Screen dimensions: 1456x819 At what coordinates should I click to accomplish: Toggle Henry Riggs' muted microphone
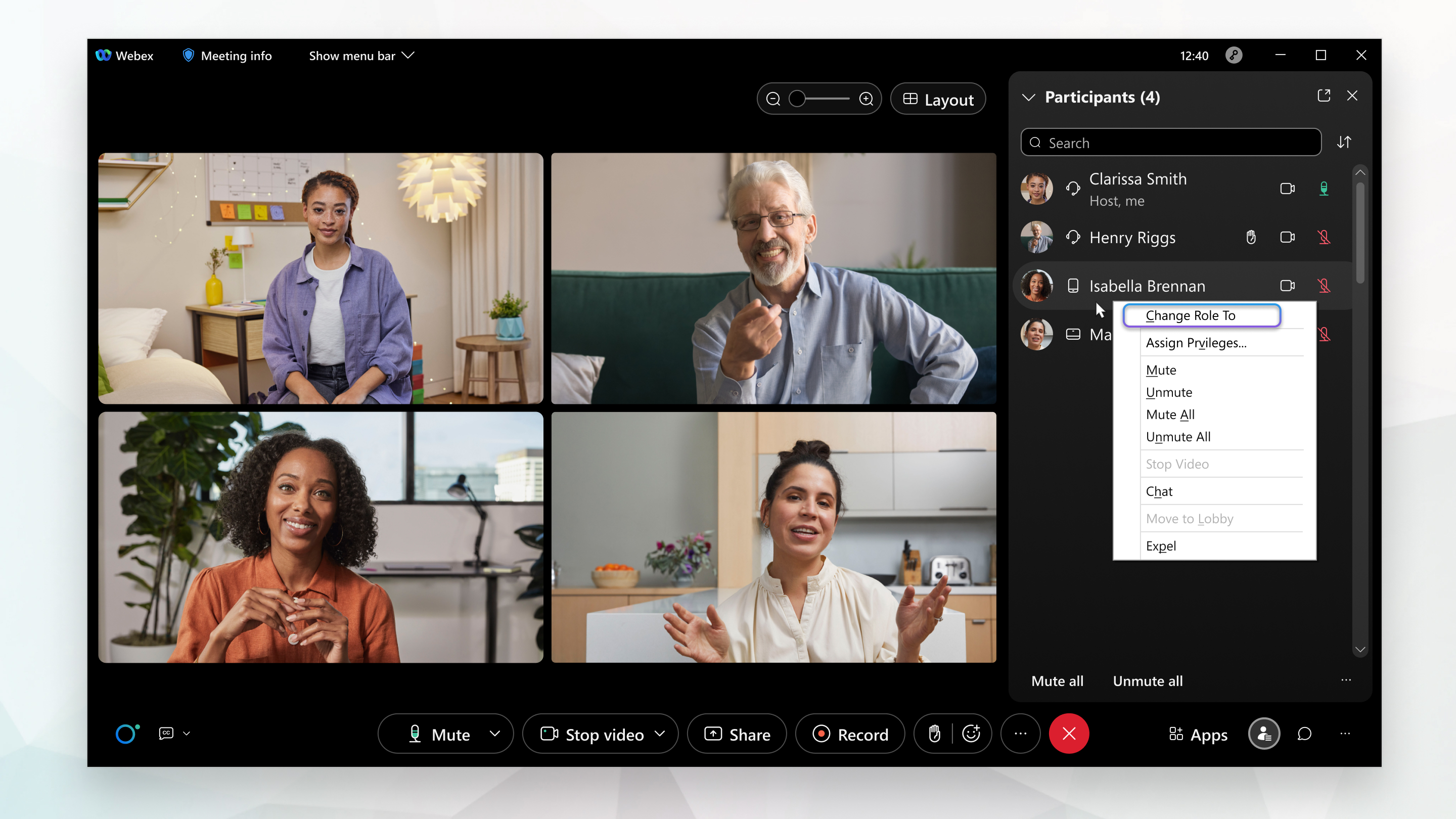tap(1324, 238)
